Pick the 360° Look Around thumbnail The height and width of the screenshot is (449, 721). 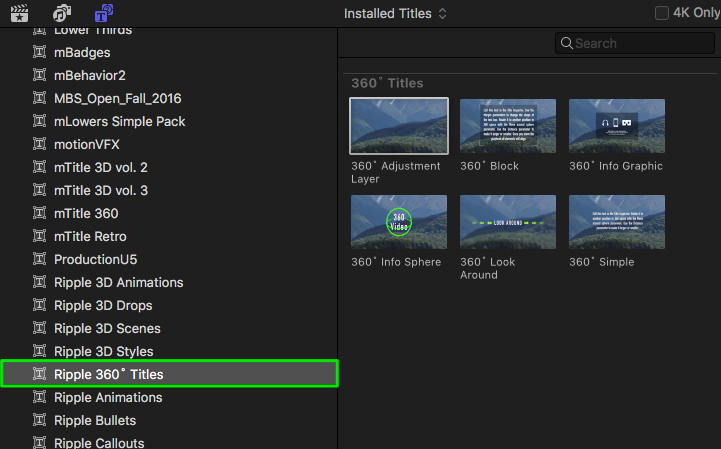point(508,222)
